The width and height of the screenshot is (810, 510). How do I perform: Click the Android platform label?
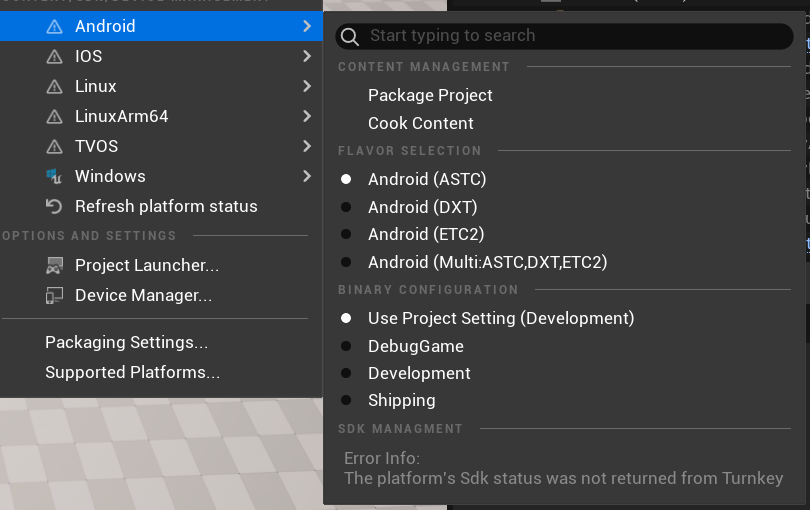pyautogui.click(x=105, y=26)
